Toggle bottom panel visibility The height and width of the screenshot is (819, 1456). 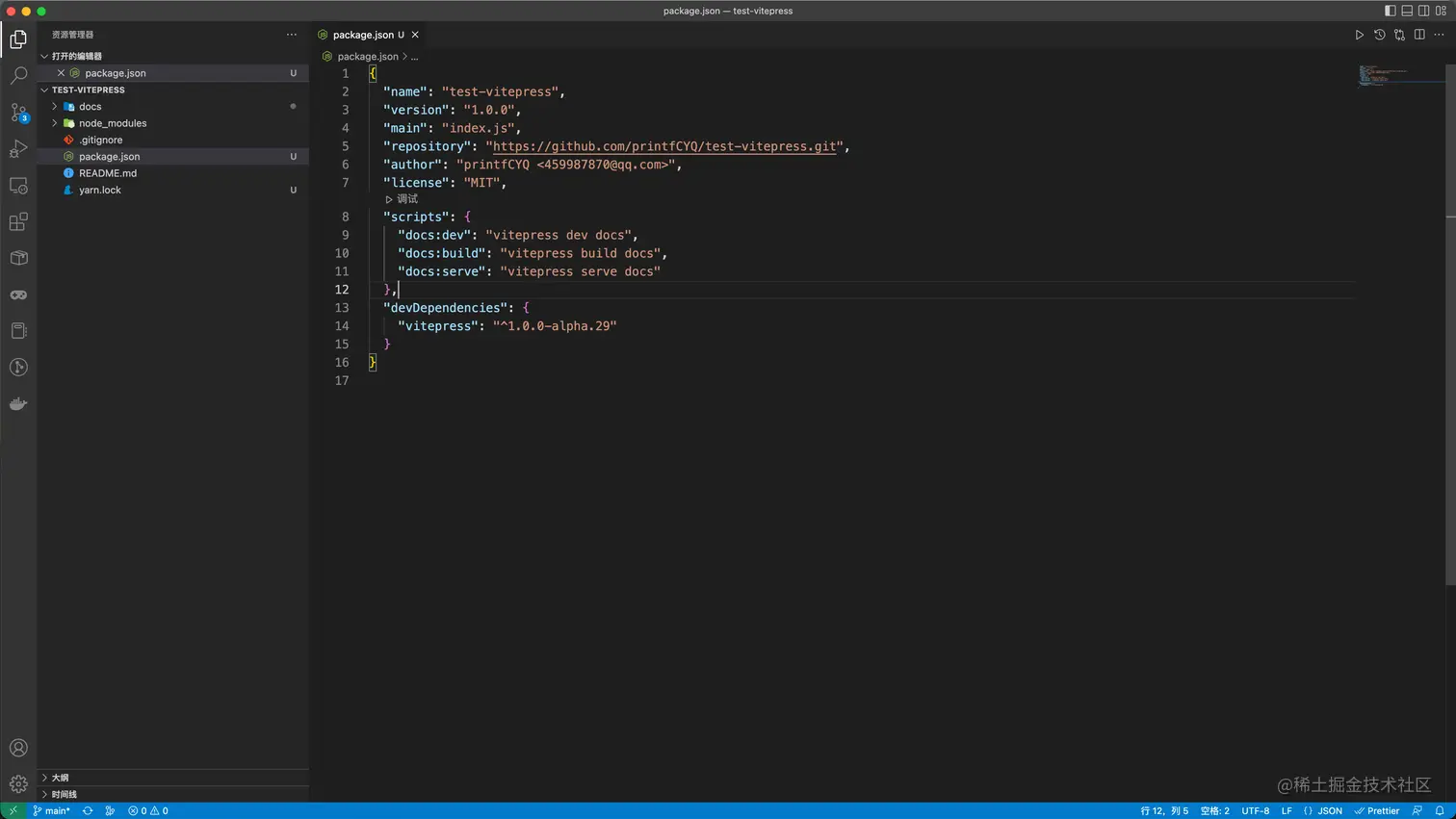click(1407, 11)
